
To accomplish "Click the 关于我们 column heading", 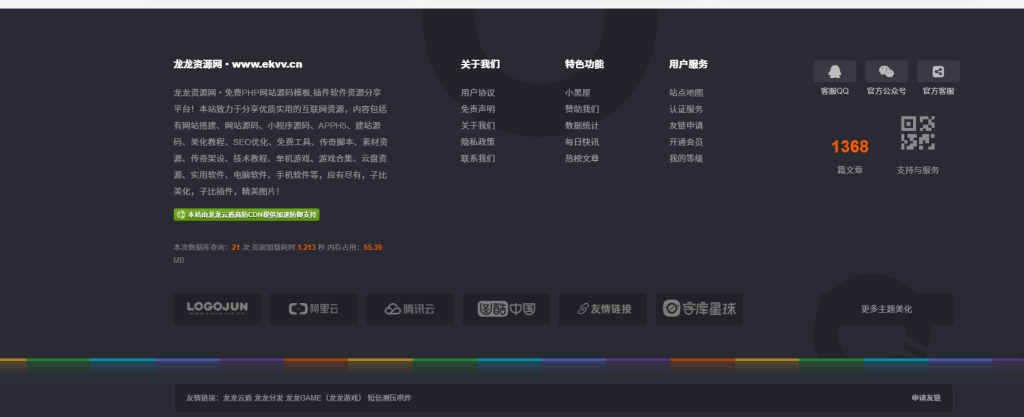I will point(481,64).
